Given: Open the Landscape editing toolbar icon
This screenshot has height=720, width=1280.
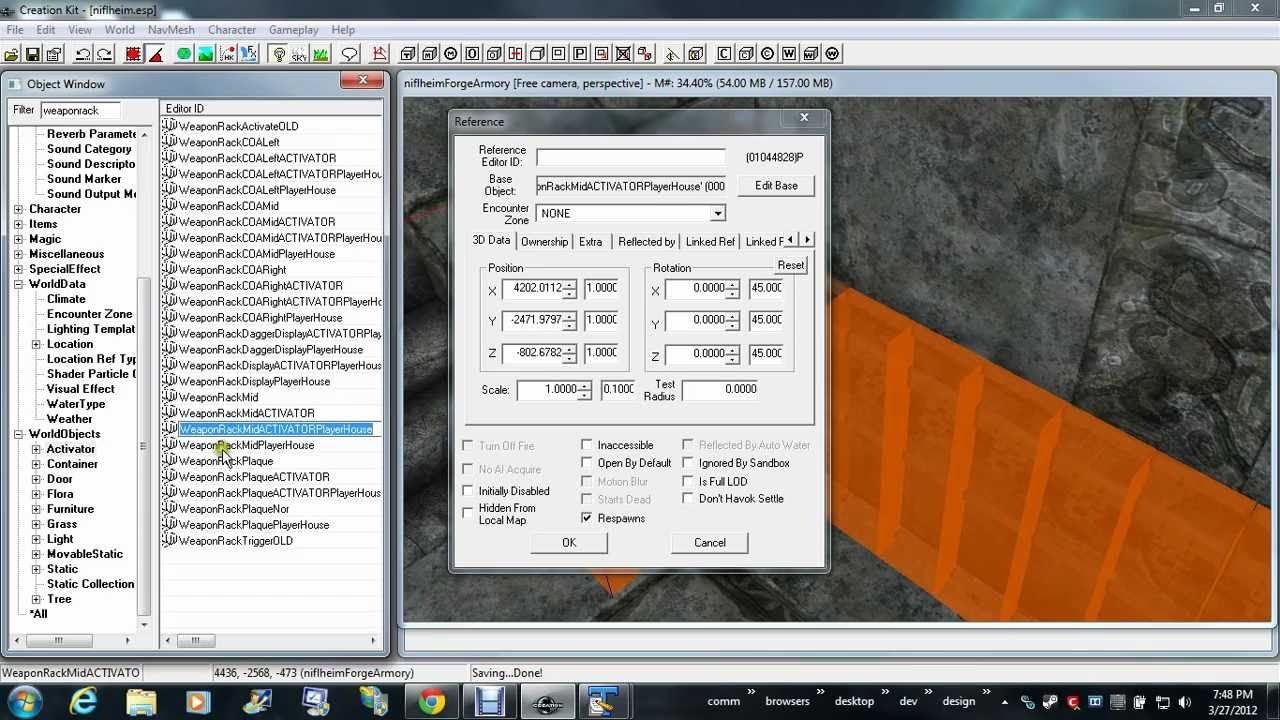Looking at the screenshot, I should (x=207, y=54).
